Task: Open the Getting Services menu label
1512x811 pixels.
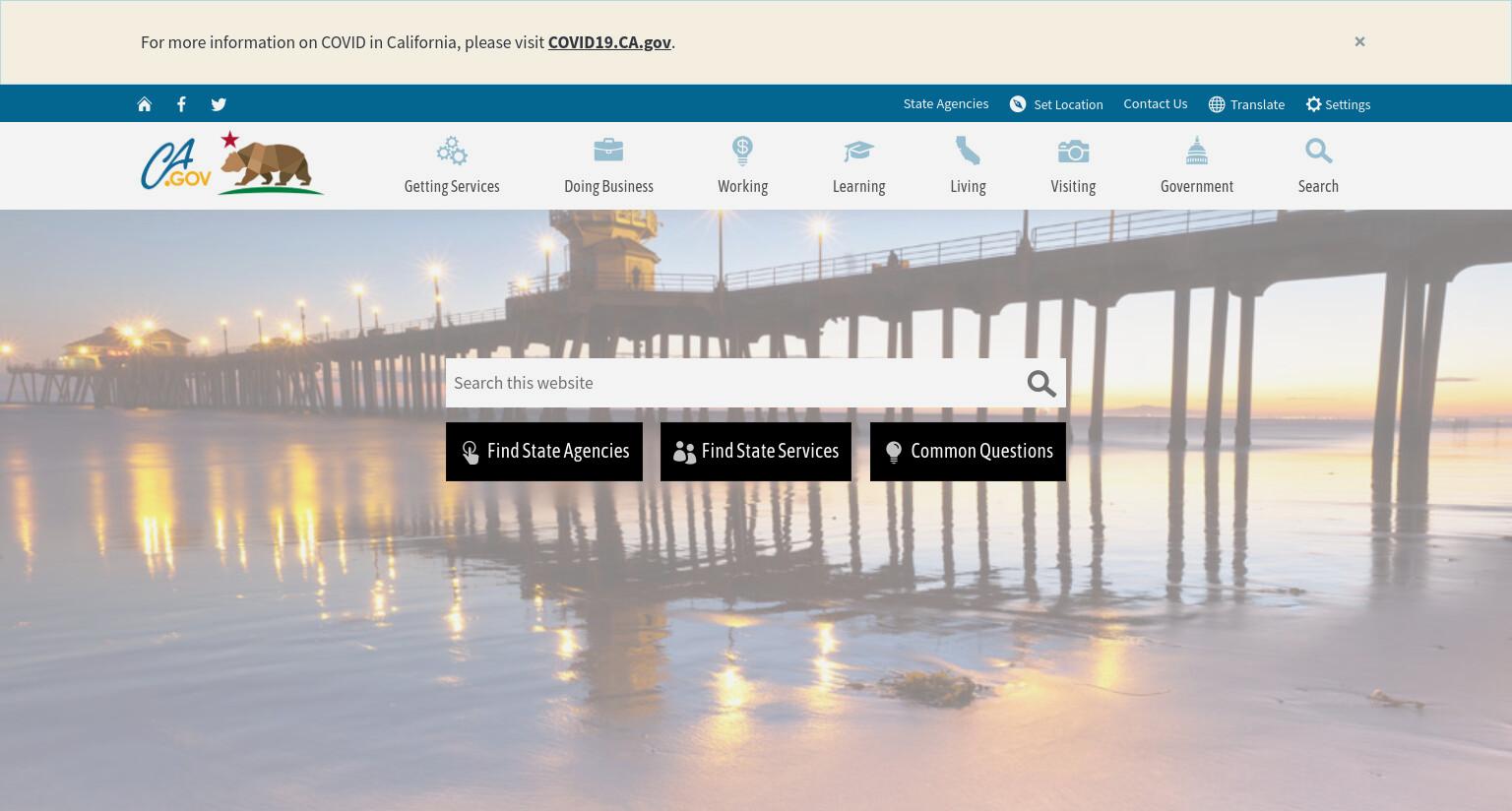Action: tap(452, 186)
